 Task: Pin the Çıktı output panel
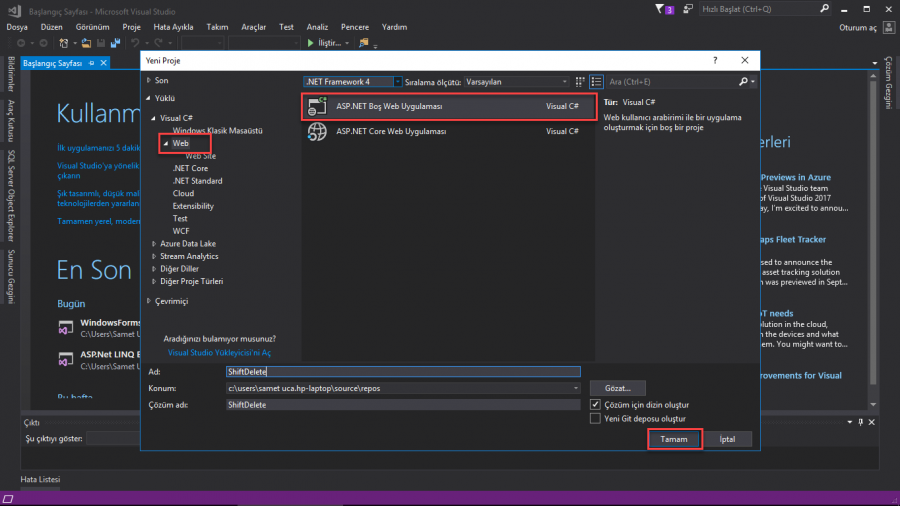pos(860,422)
